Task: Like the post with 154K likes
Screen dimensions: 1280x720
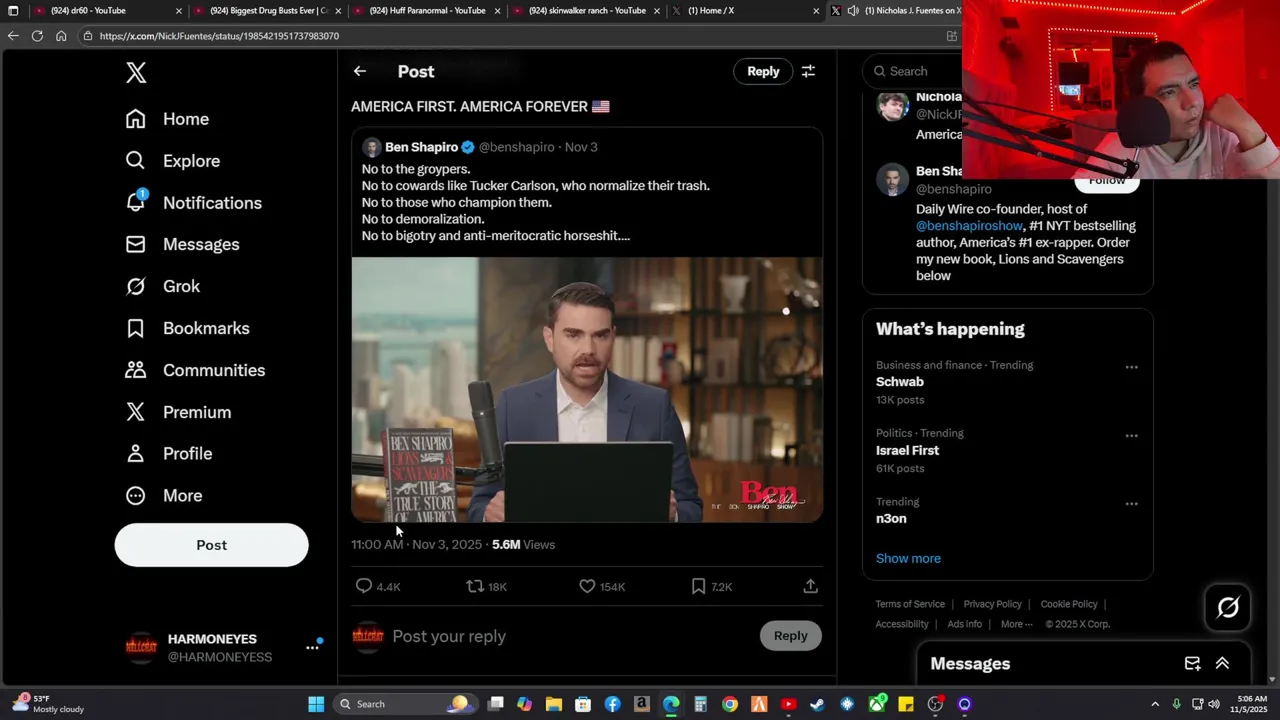Action: pos(587,586)
